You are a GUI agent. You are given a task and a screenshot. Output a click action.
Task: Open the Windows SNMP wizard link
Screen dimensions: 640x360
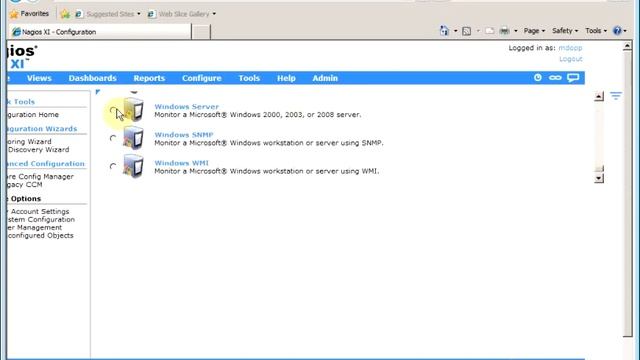184,135
